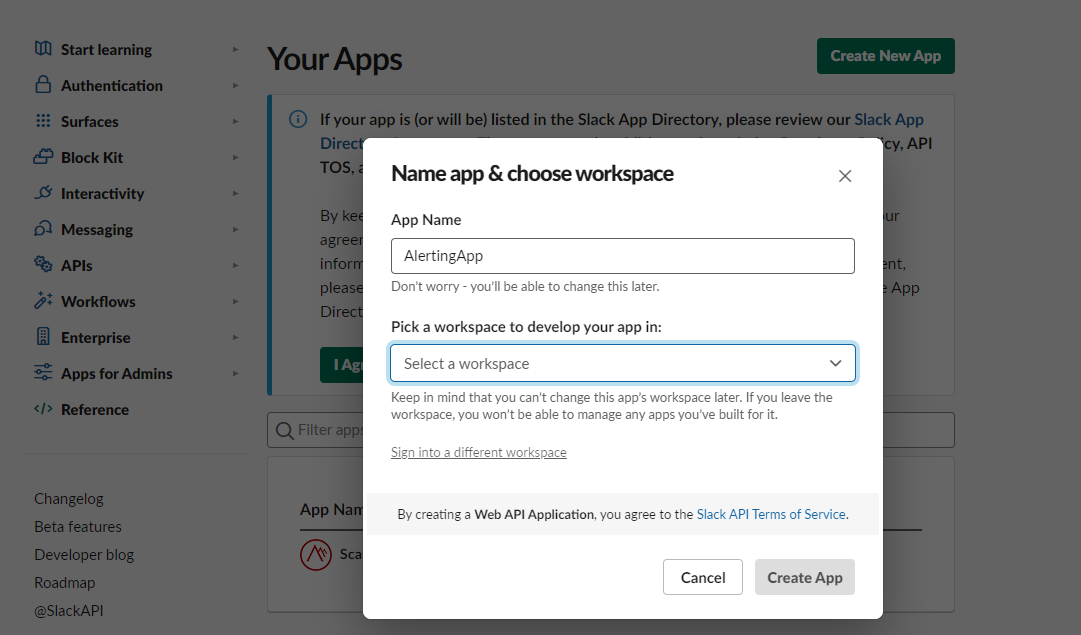The image size is (1081, 635).
Task: Open the Beta features link
Action: (x=78, y=527)
